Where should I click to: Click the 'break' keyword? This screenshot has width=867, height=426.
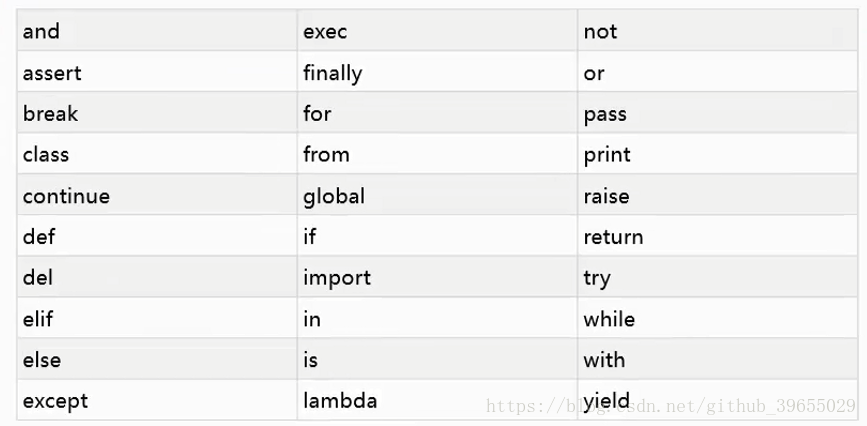tap(50, 113)
